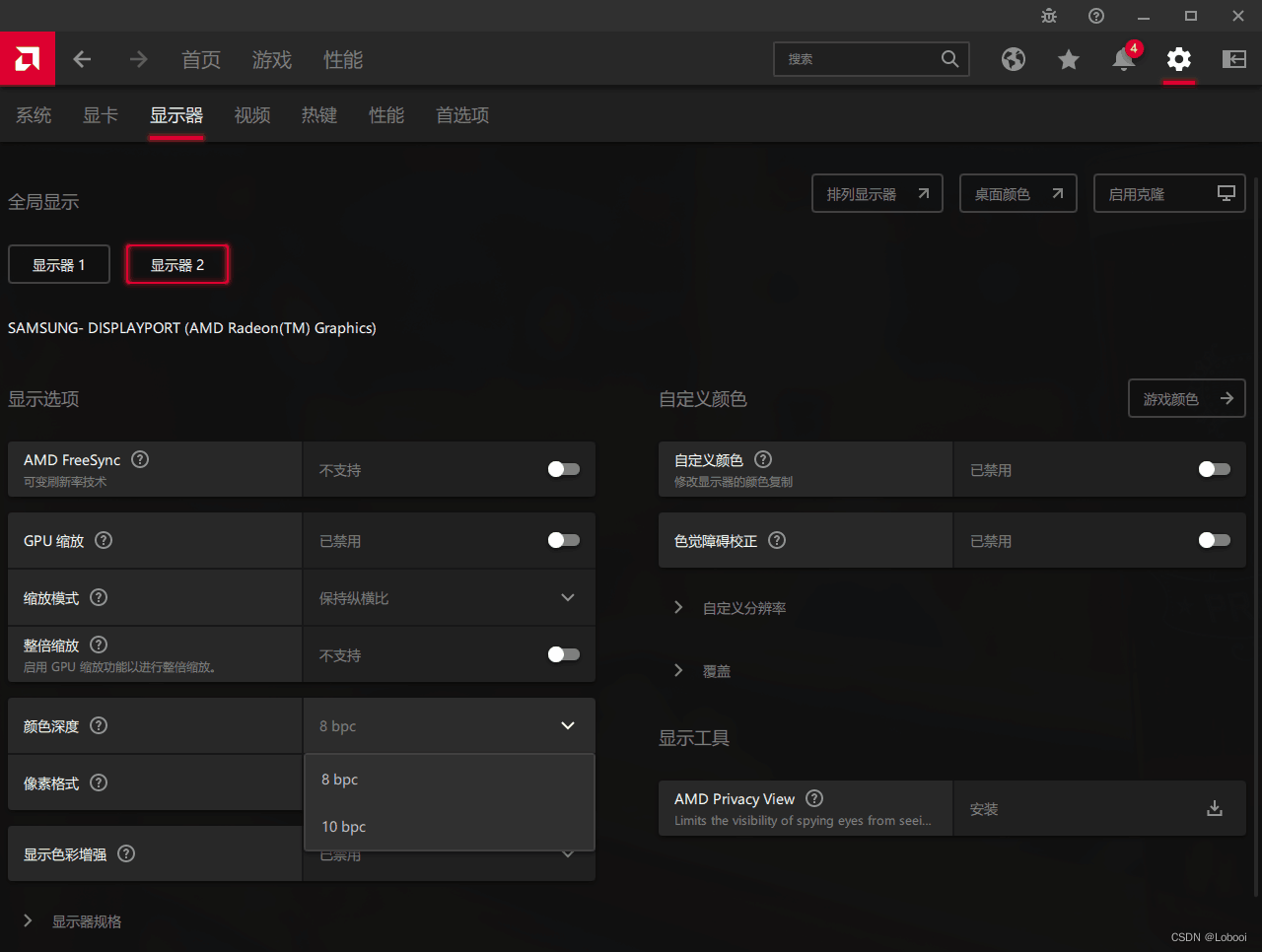Image resolution: width=1262 pixels, height=952 pixels.
Task: Open the 首页 menu
Action: 201,59
